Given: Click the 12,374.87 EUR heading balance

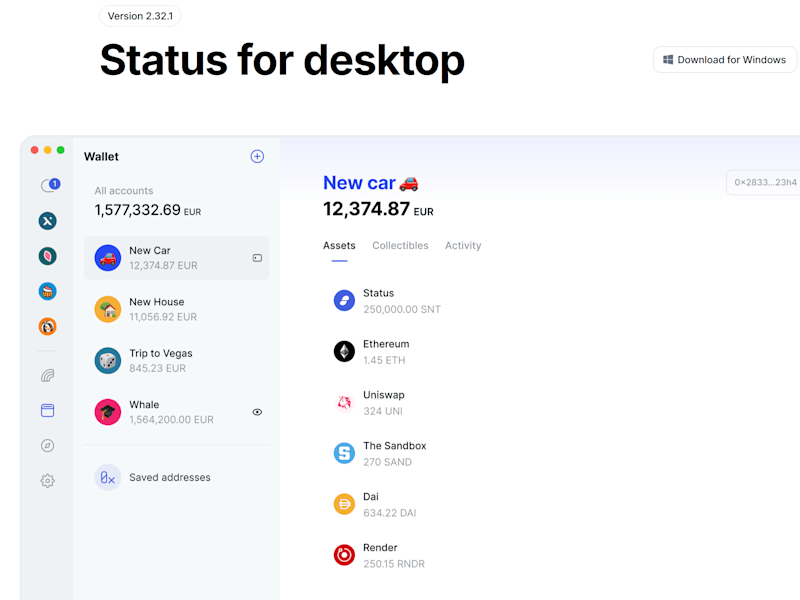Looking at the screenshot, I should pyautogui.click(x=378, y=209).
